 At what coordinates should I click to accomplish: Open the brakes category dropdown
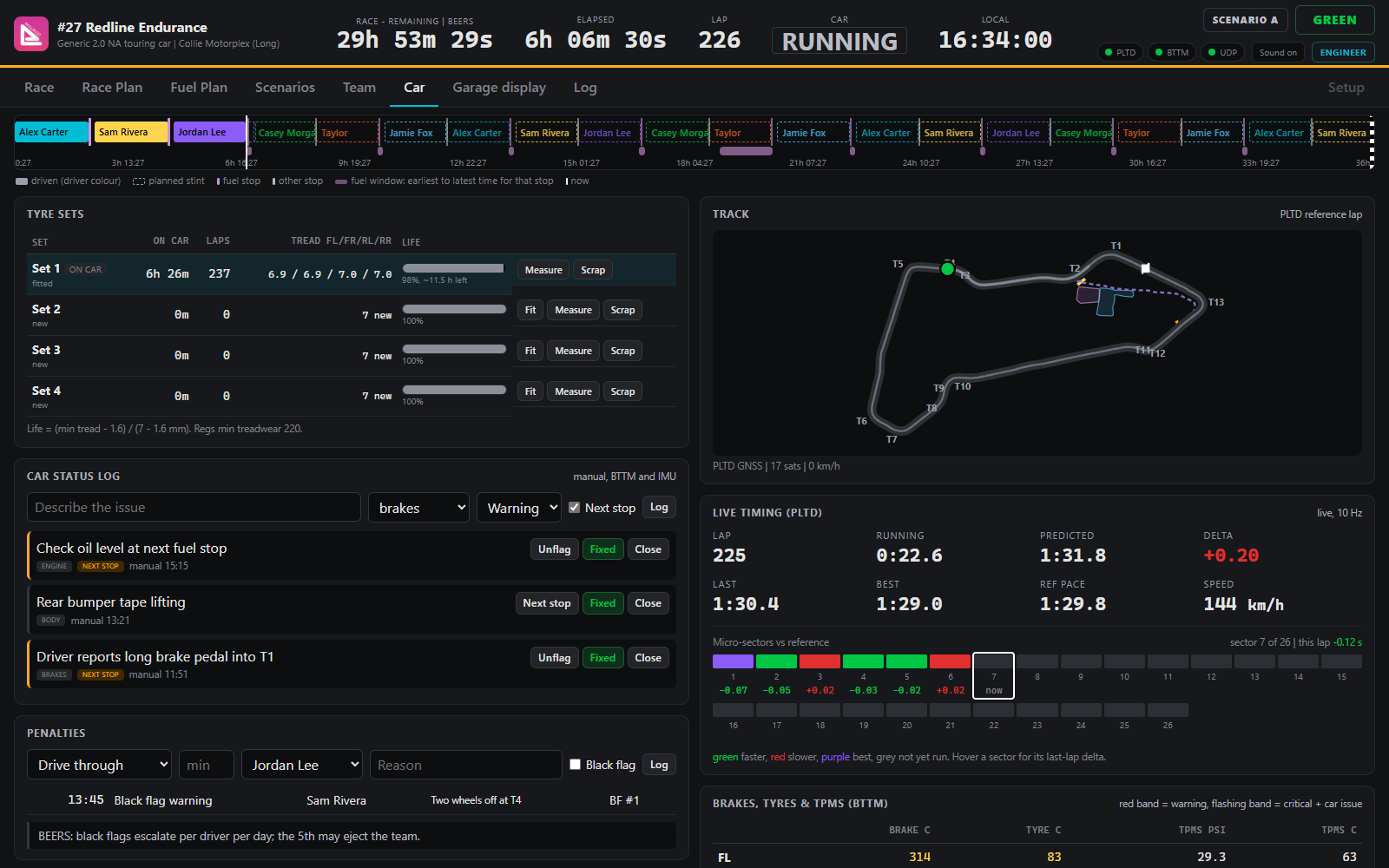418,508
